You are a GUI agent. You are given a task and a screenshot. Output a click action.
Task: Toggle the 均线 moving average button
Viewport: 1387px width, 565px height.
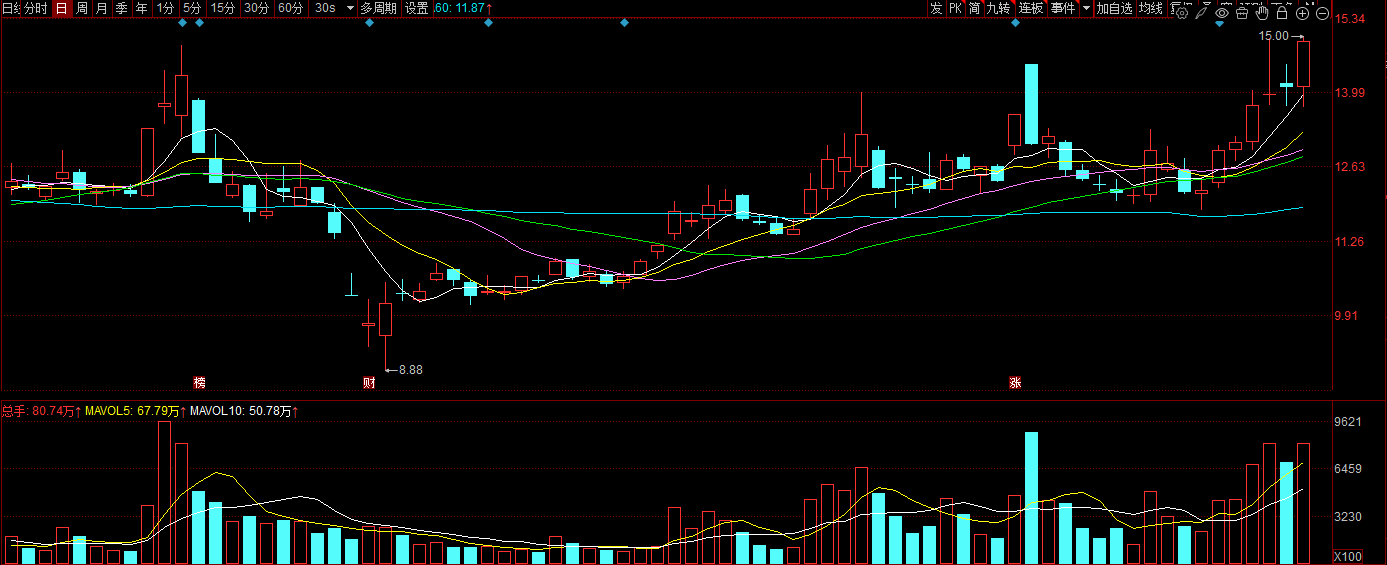(x=1151, y=8)
